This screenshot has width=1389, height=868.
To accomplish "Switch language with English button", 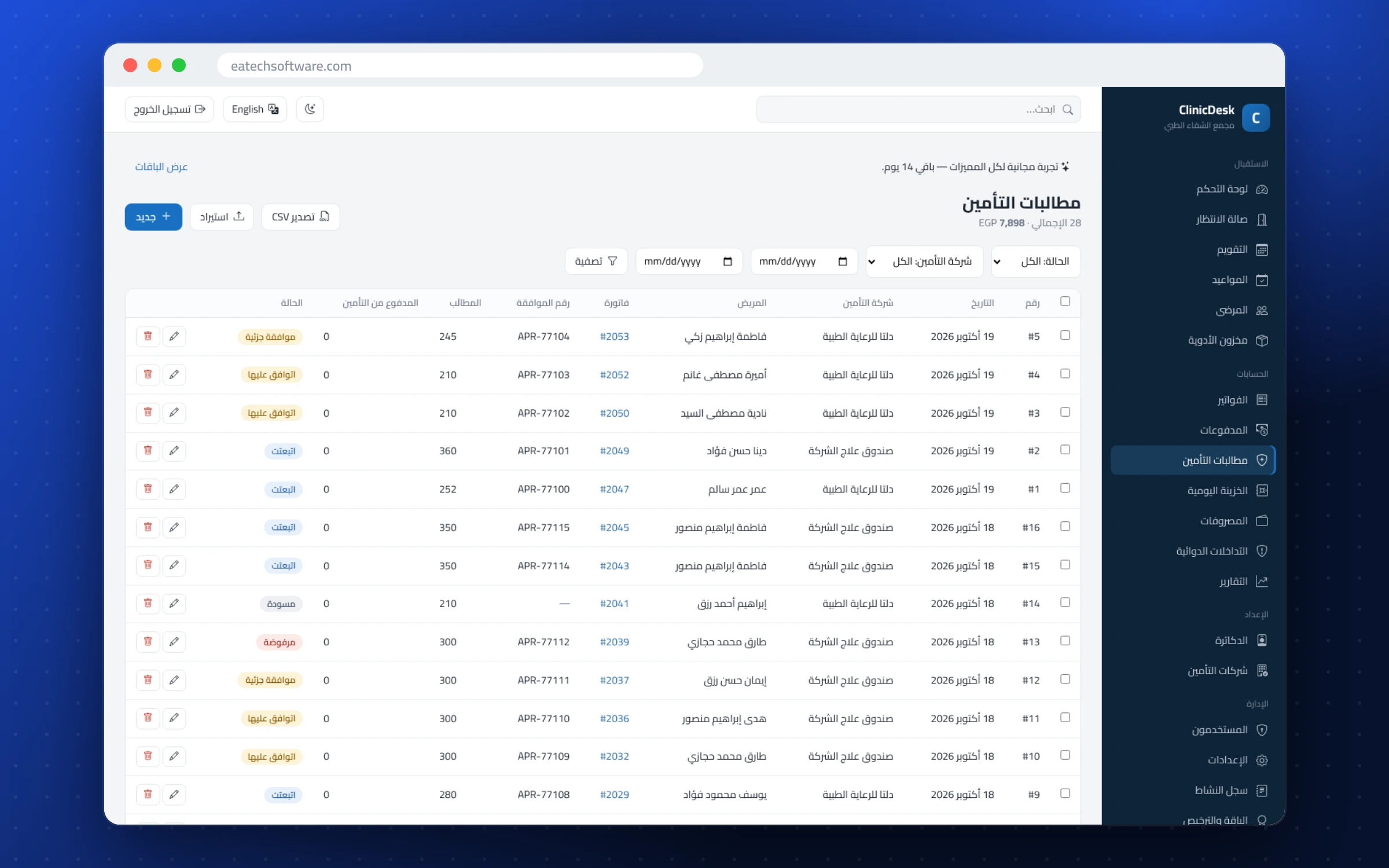I will pos(255,109).
